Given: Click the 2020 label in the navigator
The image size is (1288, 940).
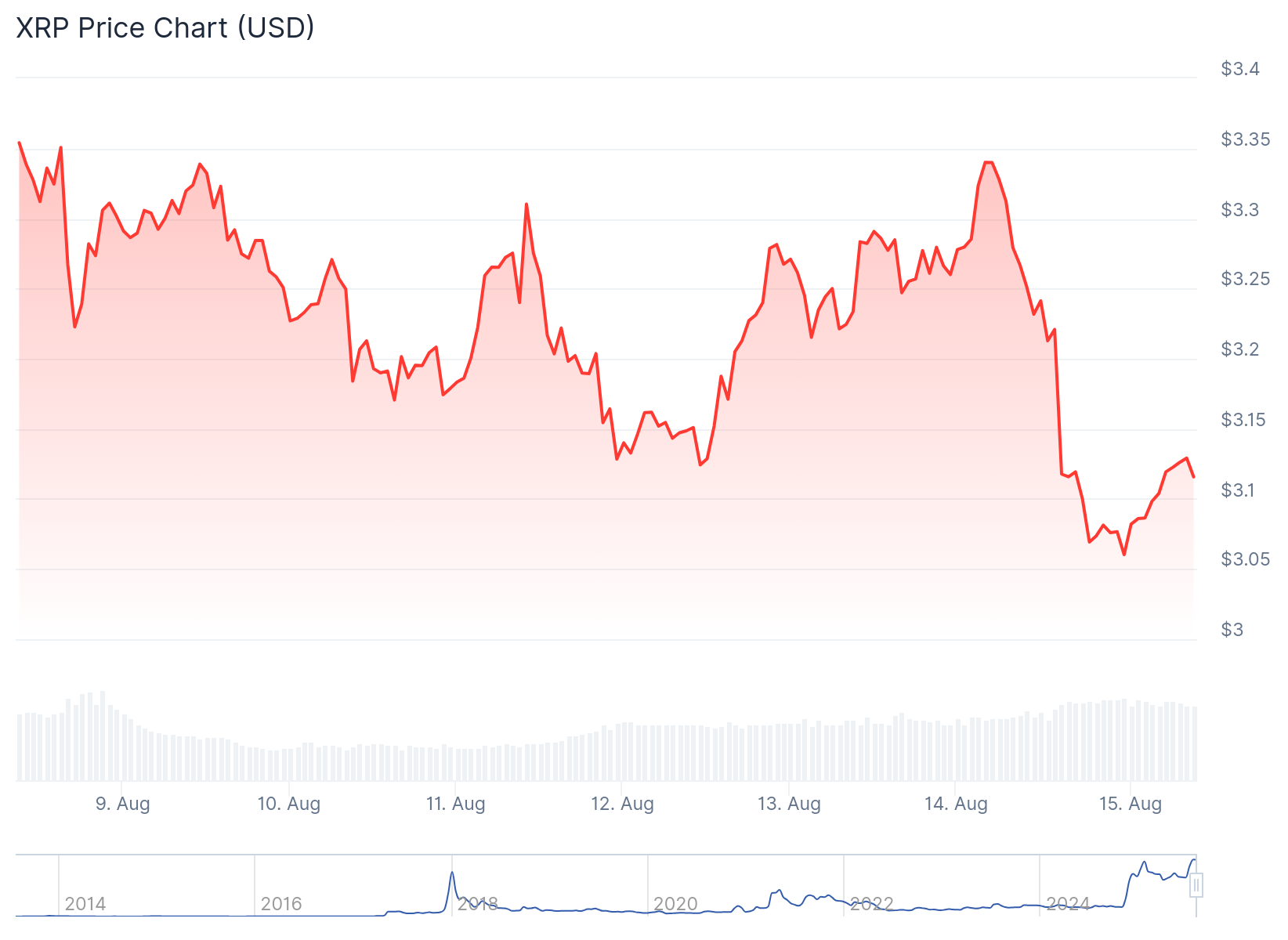Looking at the screenshot, I should [675, 904].
